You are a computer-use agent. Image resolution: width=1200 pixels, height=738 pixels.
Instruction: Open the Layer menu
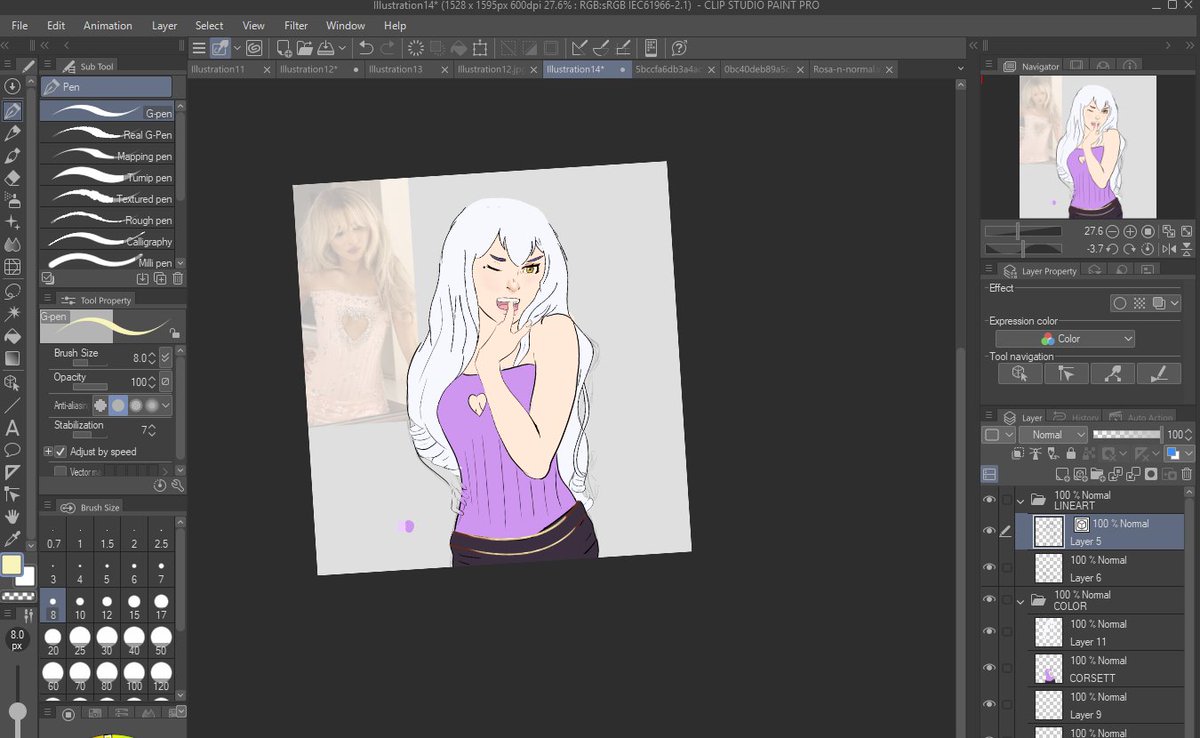point(165,25)
